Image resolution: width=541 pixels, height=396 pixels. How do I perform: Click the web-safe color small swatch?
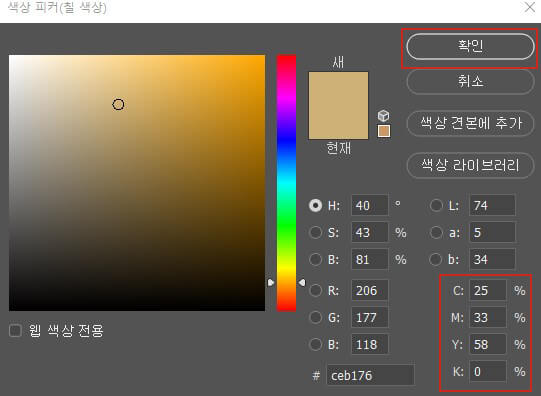[x=384, y=131]
